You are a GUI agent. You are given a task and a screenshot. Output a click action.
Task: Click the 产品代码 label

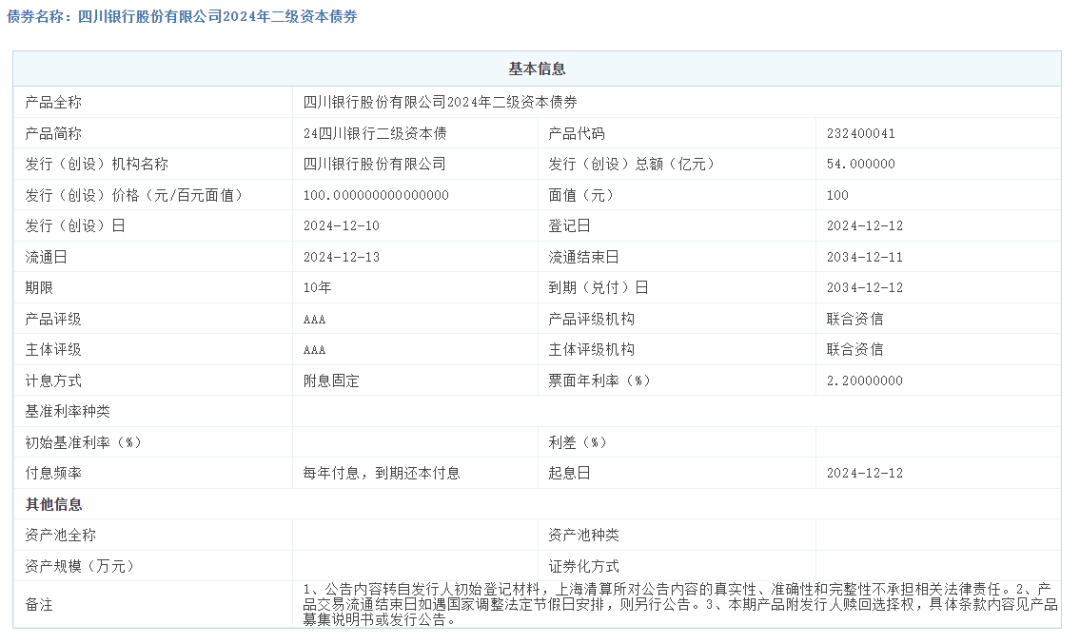tap(577, 134)
